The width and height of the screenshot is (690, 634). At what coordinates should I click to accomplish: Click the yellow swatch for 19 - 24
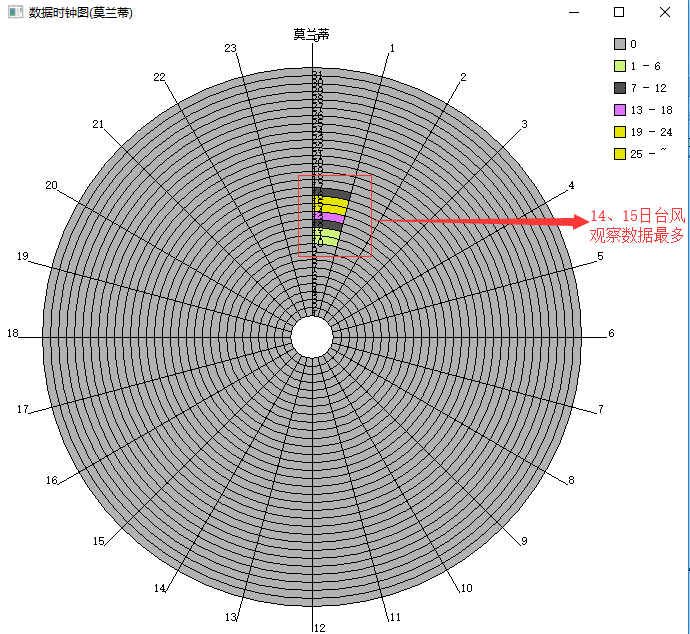click(x=620, y=132)
